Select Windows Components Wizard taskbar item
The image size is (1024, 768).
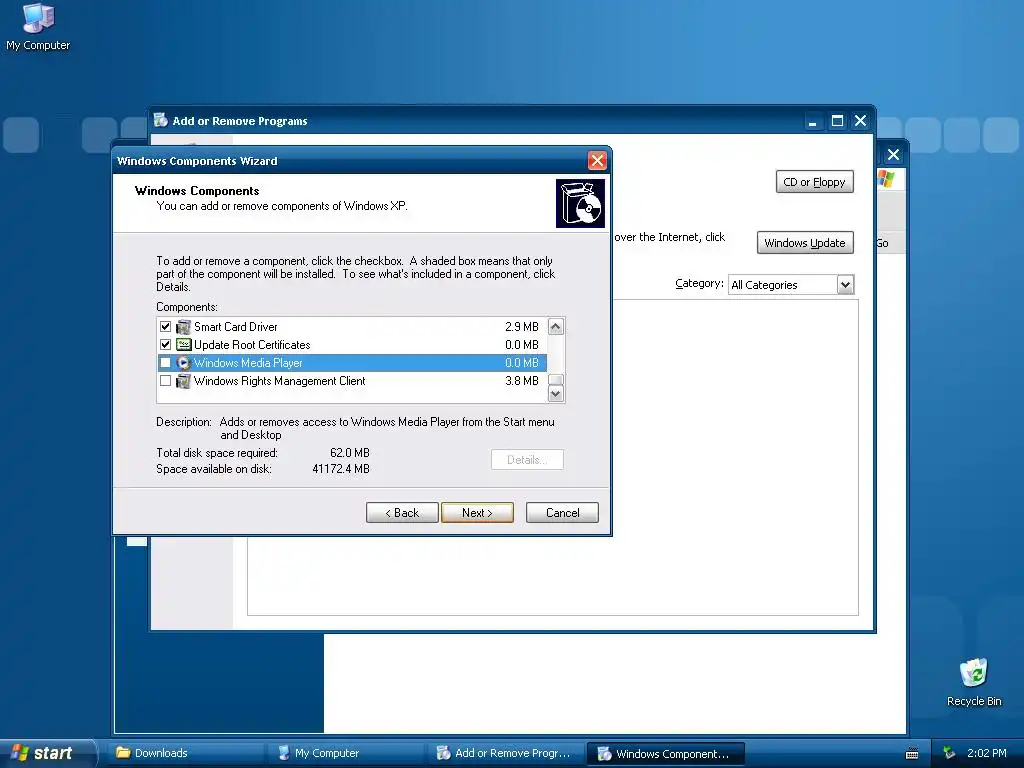(x=666, y=753)
